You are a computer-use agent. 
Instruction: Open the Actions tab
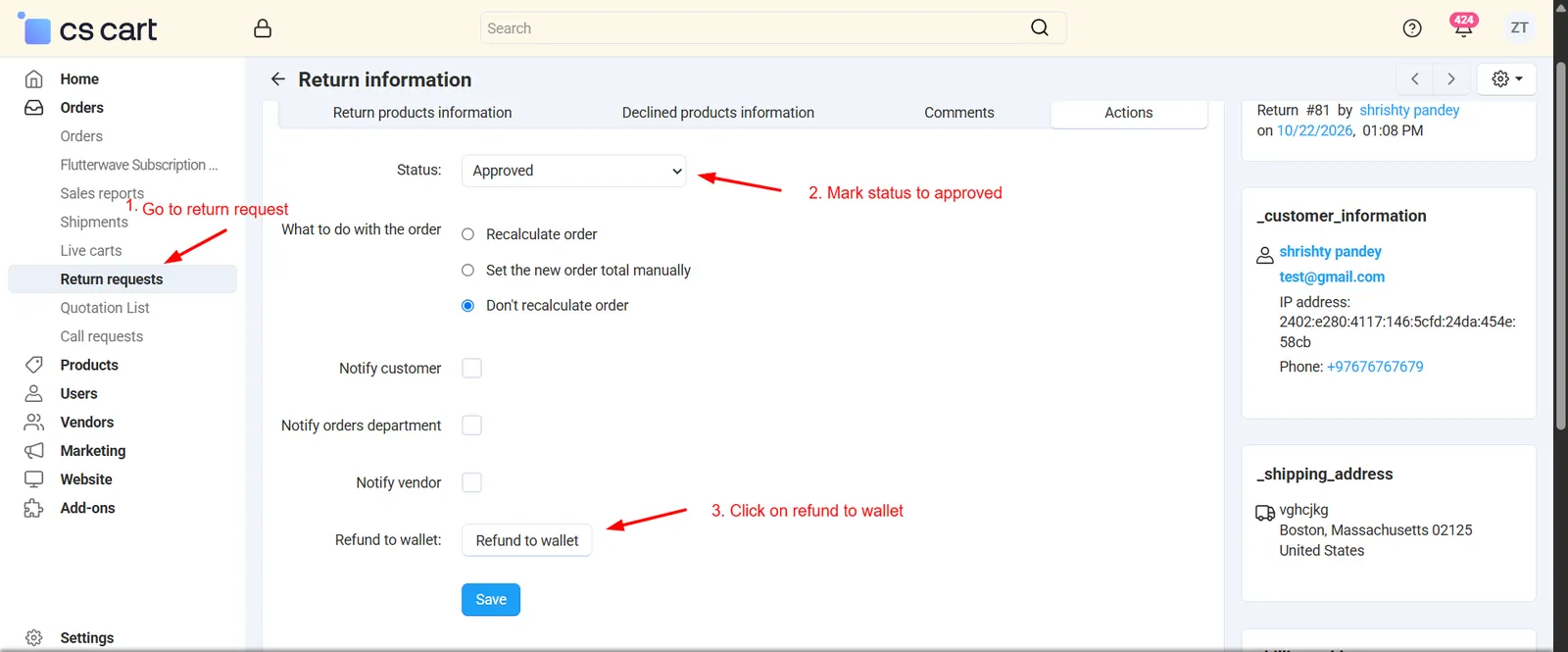pyautogui.click(x=1129, y=113)
